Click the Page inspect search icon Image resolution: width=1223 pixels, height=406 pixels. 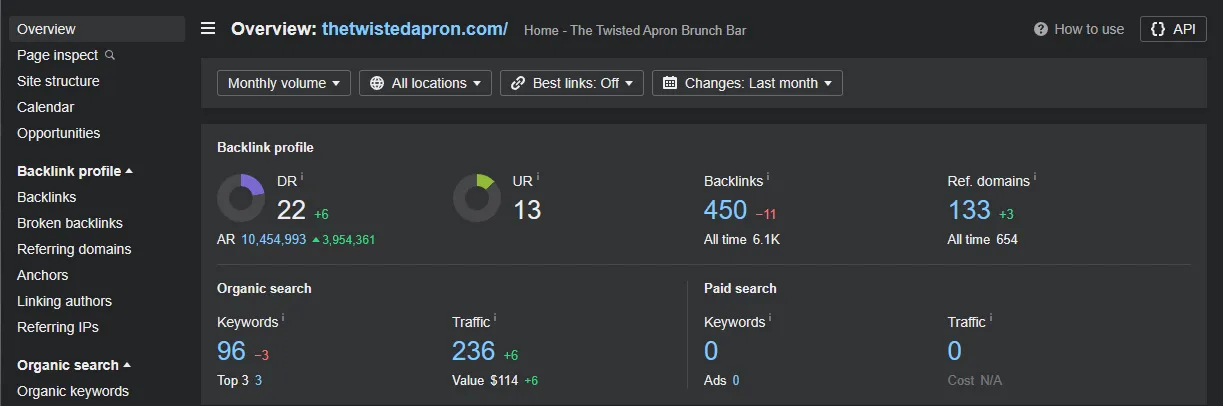pos(110,55)
